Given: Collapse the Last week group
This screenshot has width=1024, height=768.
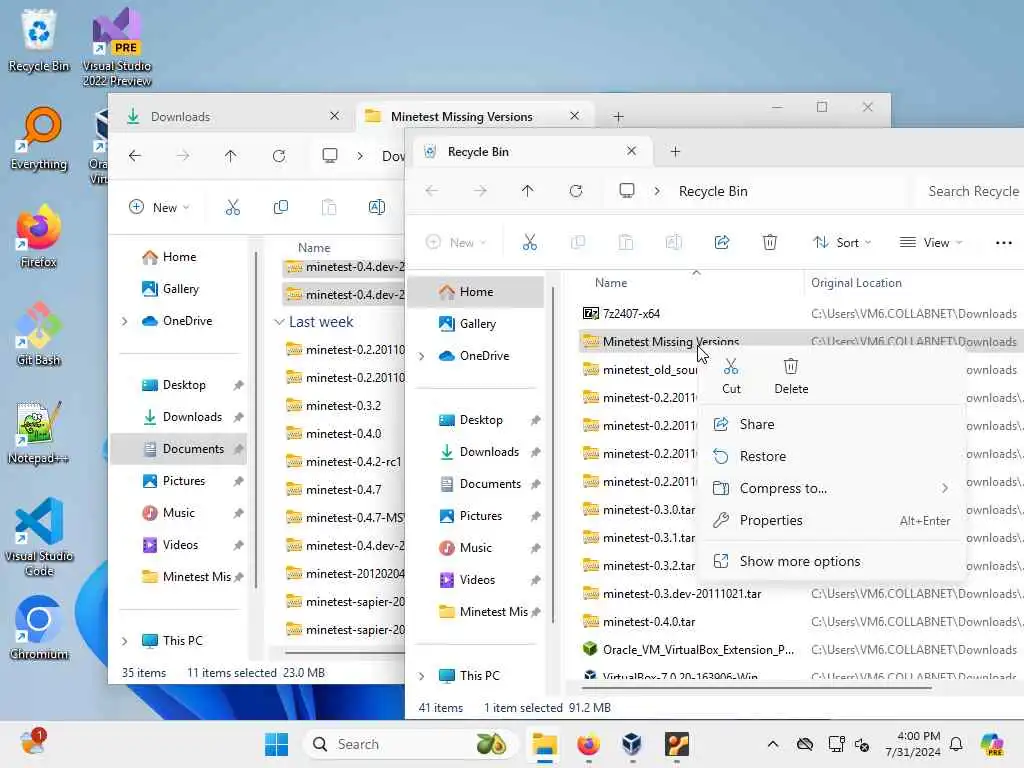Looking at the screenshot, I should [280, 322].
